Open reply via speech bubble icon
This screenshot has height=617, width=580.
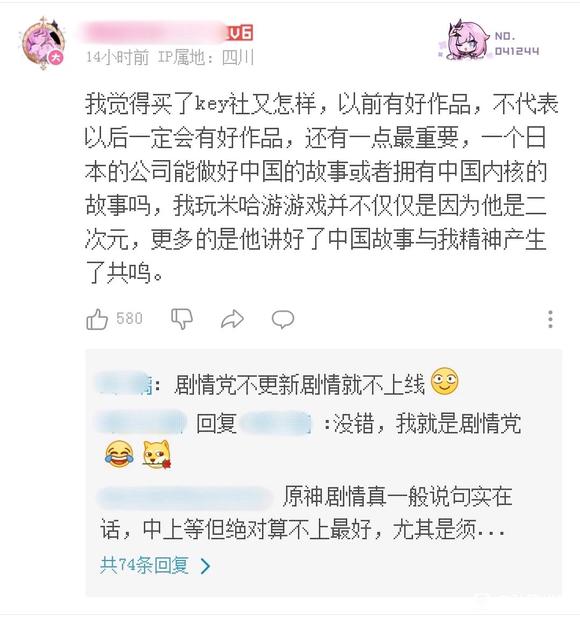pyautogui.click(x=283, y=319)
